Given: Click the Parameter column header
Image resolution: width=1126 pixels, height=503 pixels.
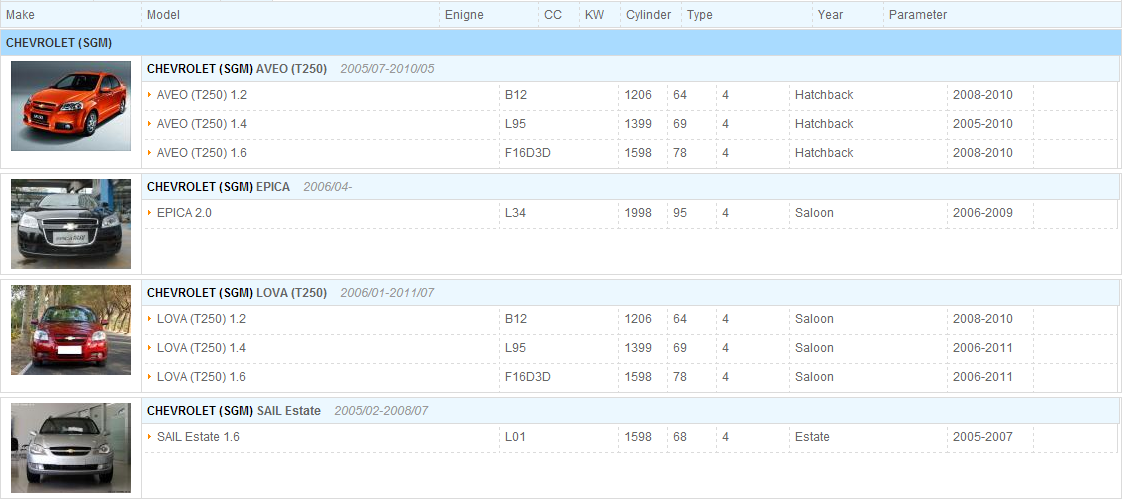Looking at the screenshot, I should pyautogui.click(x=918, y=14).
